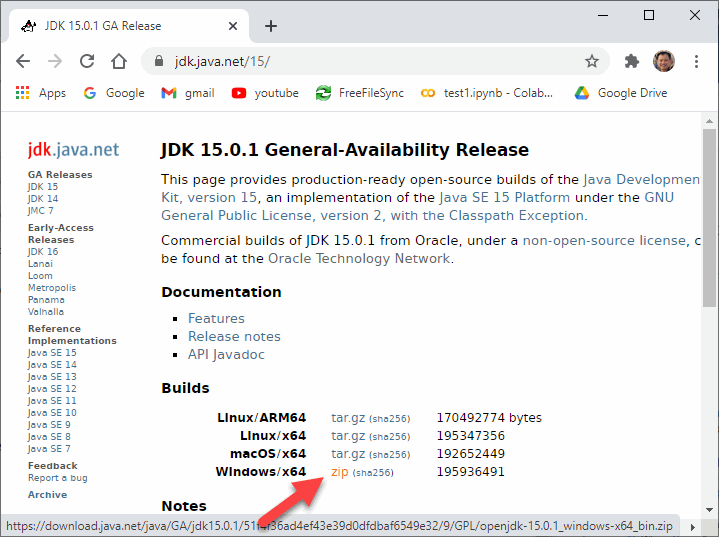Viewport: 719px width, 537px height.
Task: Click the scrollbar down arrow
Action: coord(709,509)
